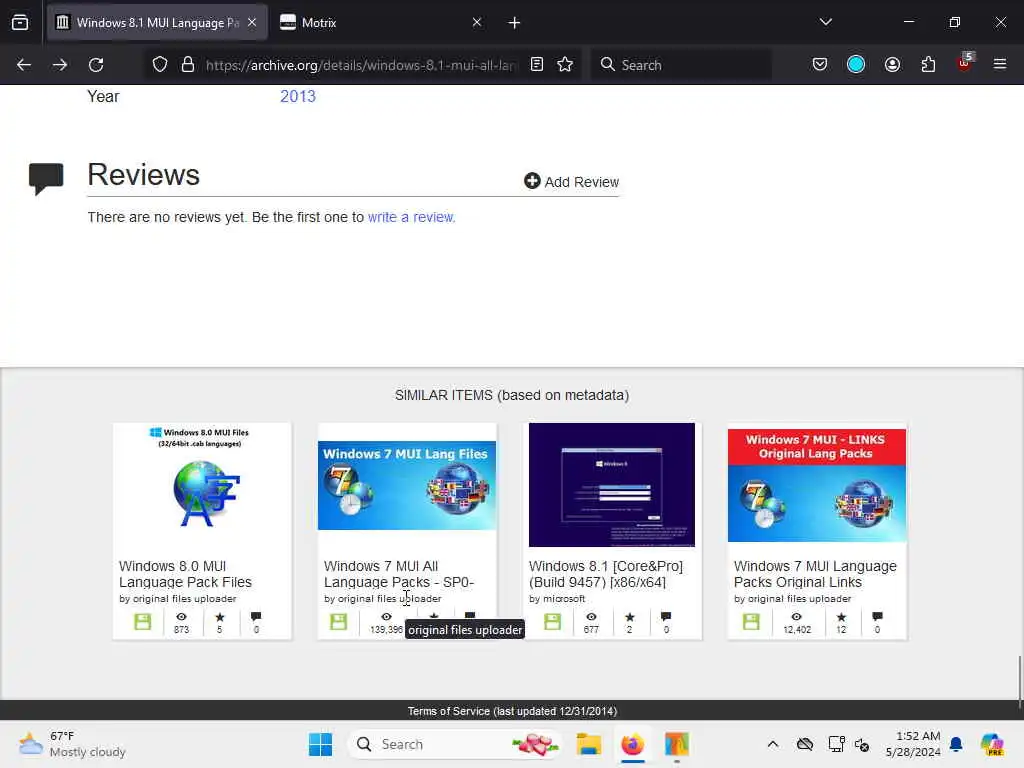Open a new tab with the plus button

point(515,23)
